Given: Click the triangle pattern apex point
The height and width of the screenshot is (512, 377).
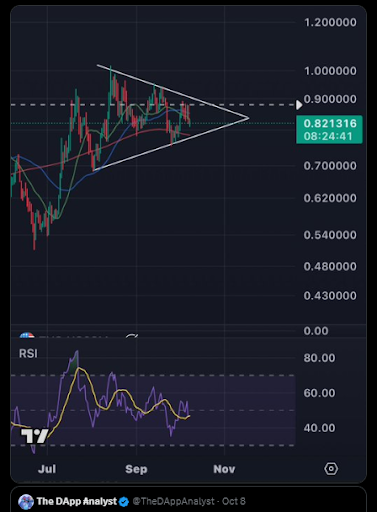Looking at the screenshot, I should tap(248, 118).
